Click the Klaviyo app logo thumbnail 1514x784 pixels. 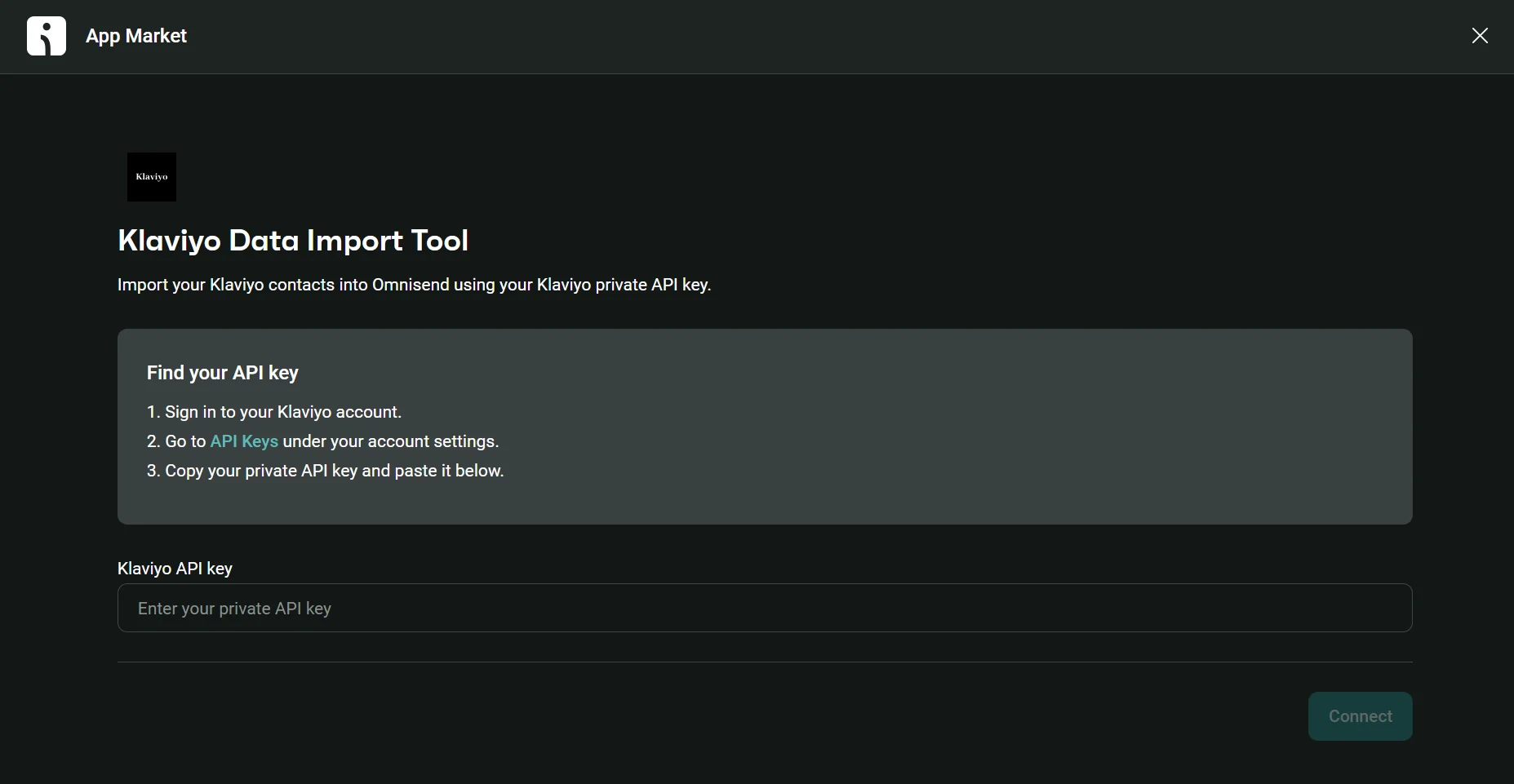point(152,177)
